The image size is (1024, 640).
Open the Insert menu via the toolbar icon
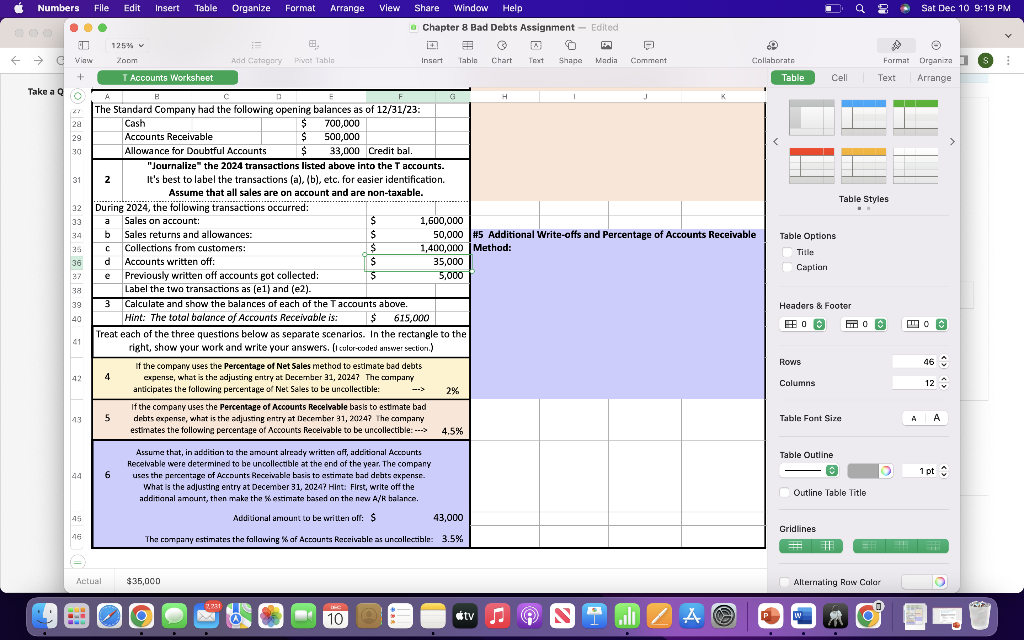(x=431, y=46)
